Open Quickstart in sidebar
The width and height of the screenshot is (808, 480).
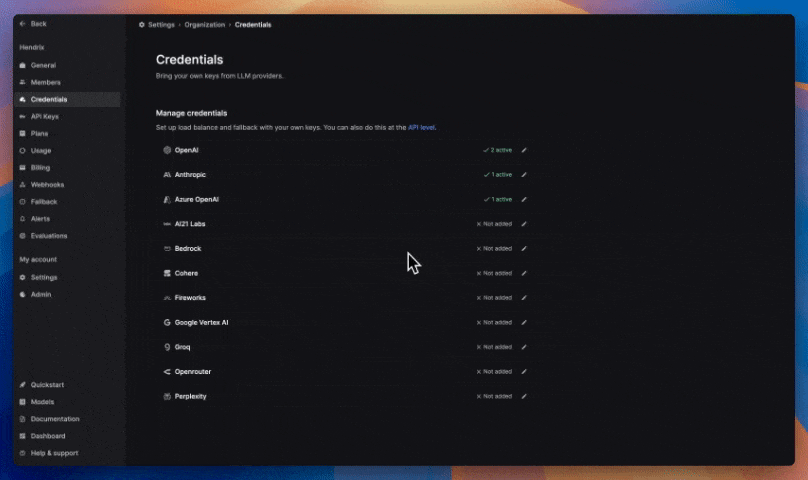pyautogui.click(x=67, y=385)
